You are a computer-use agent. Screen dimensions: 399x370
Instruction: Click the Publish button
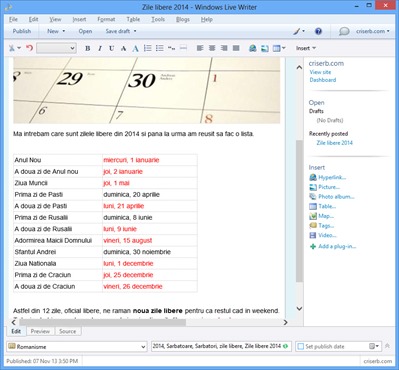pyautogui.click(x=22, y=31)
